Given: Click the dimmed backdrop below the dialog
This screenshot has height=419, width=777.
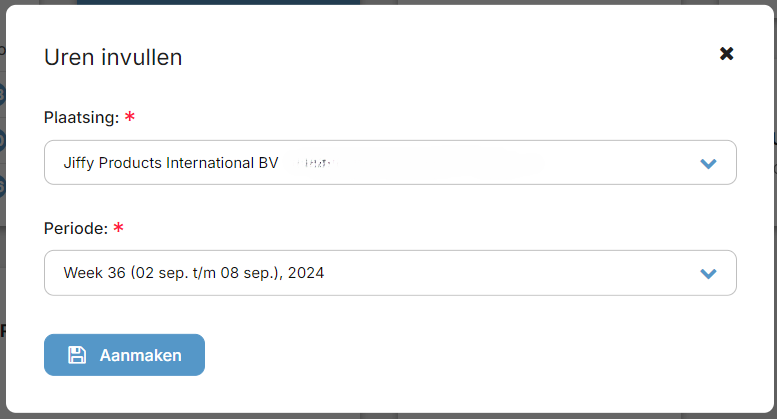Looking at the screenshot, I should pos(388,416).
